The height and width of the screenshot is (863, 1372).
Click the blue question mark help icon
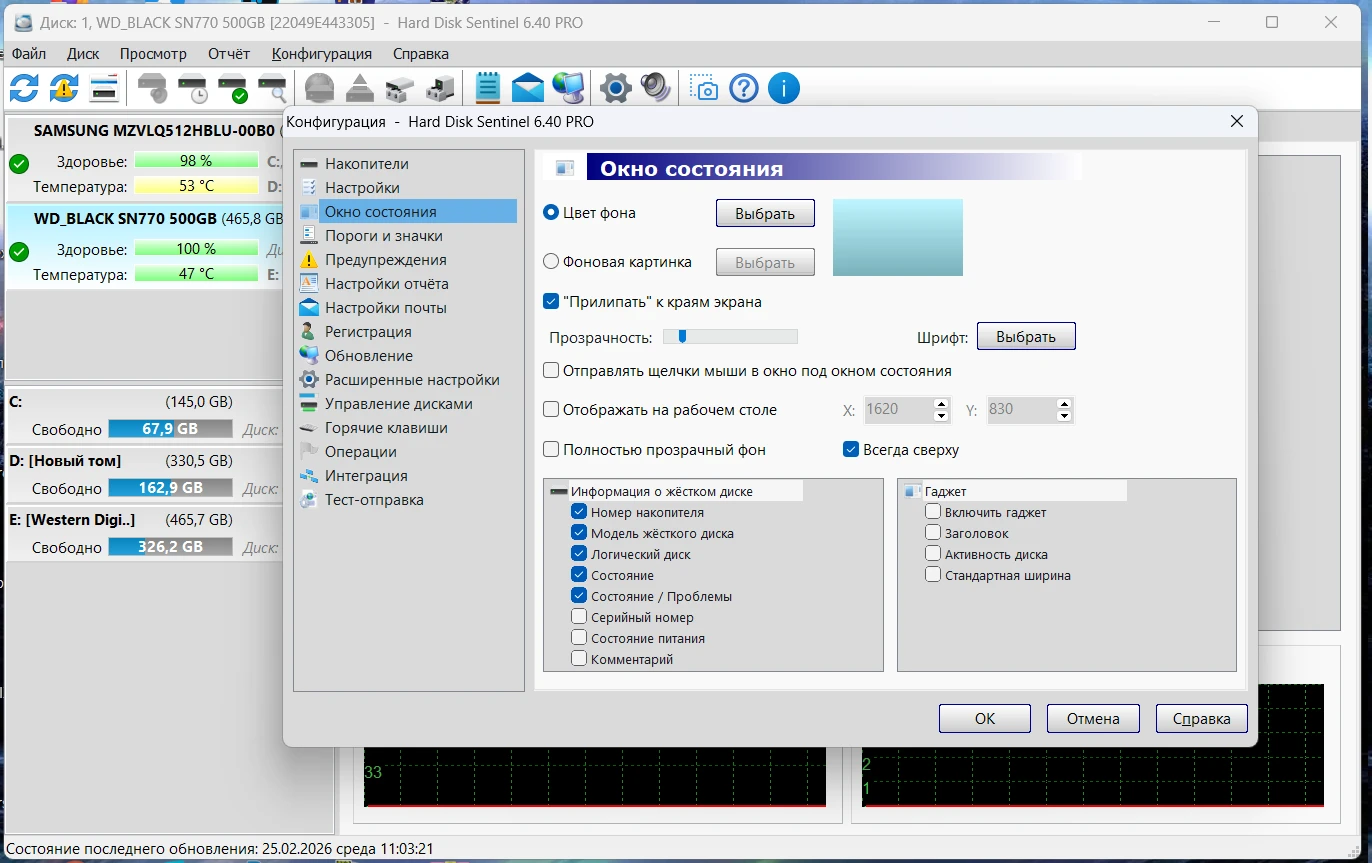tap(744, 88)
